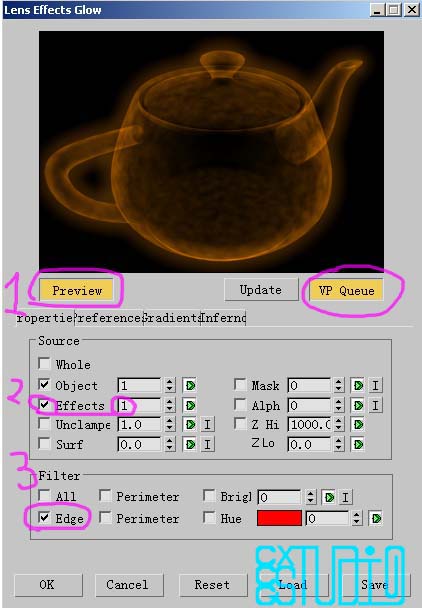This screenshot has height=608, width=422.
Task: Enable the Mask checkbox
Action: coord(240,385)
